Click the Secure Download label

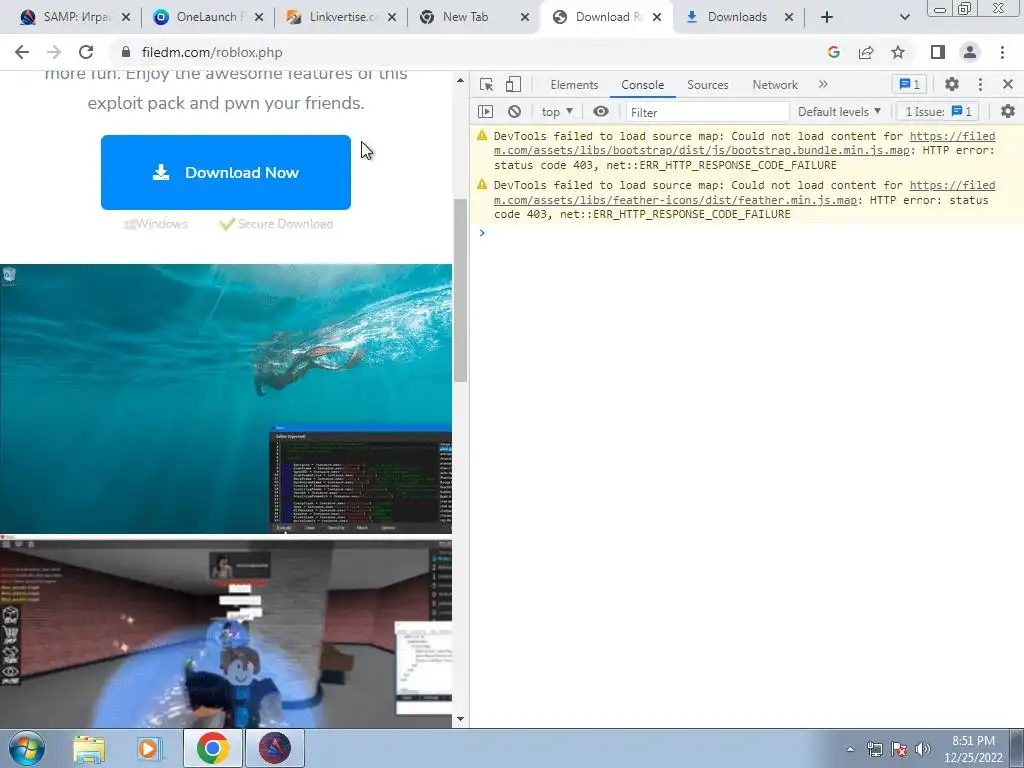click(x=285, y=224)
